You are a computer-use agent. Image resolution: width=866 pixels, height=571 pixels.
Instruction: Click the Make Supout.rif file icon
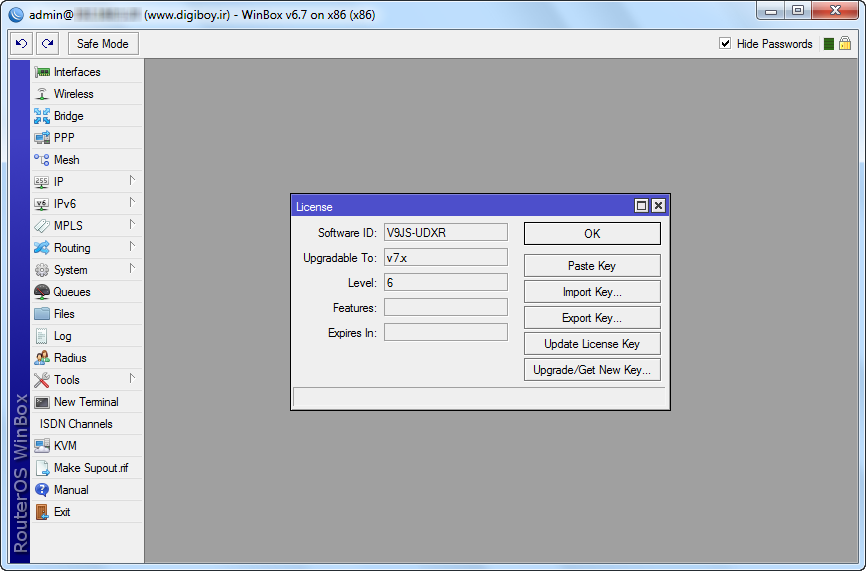[42, 468]
